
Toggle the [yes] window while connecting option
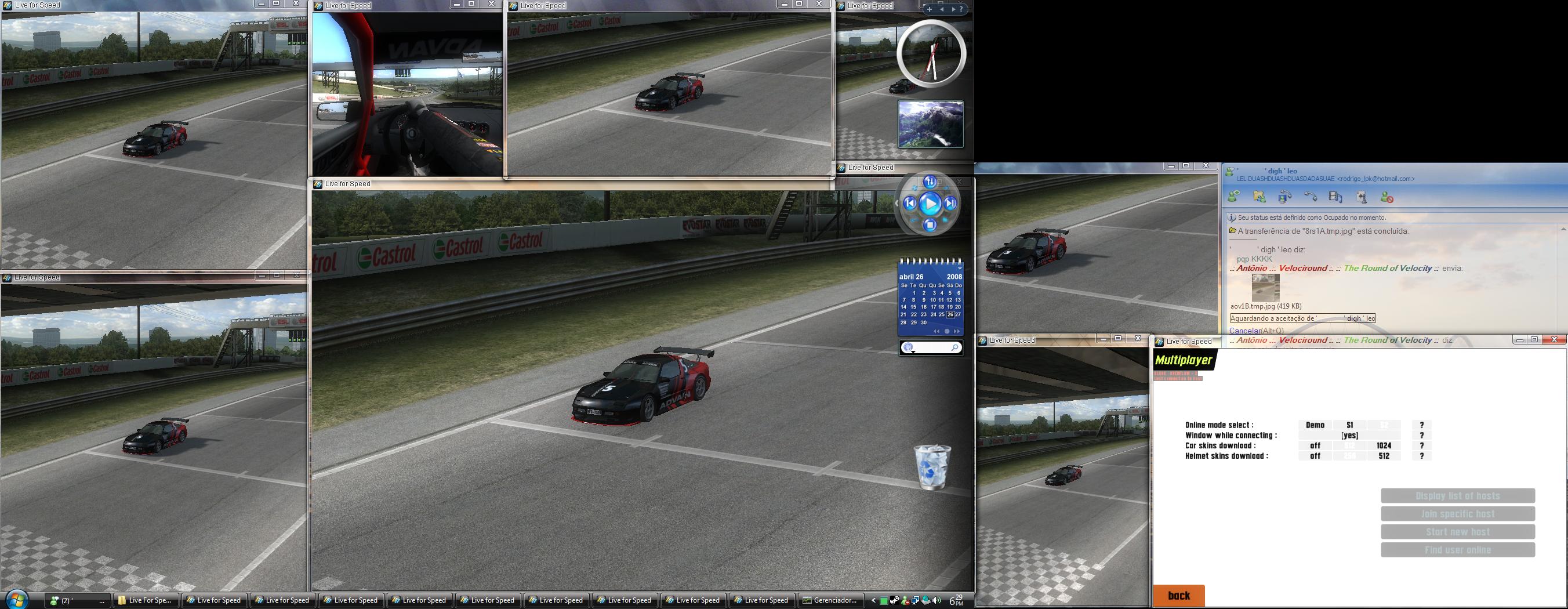tap(1349, 436)
